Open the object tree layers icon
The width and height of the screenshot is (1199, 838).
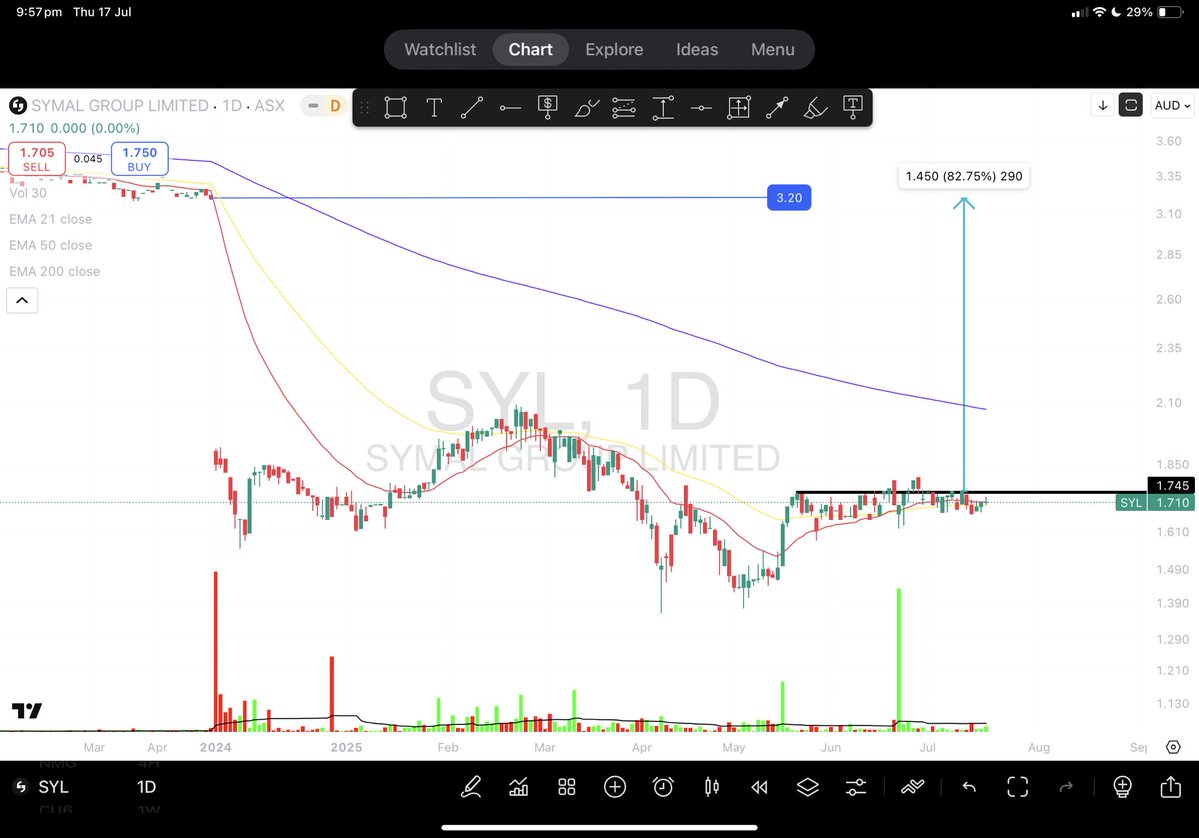click(807, 786)
